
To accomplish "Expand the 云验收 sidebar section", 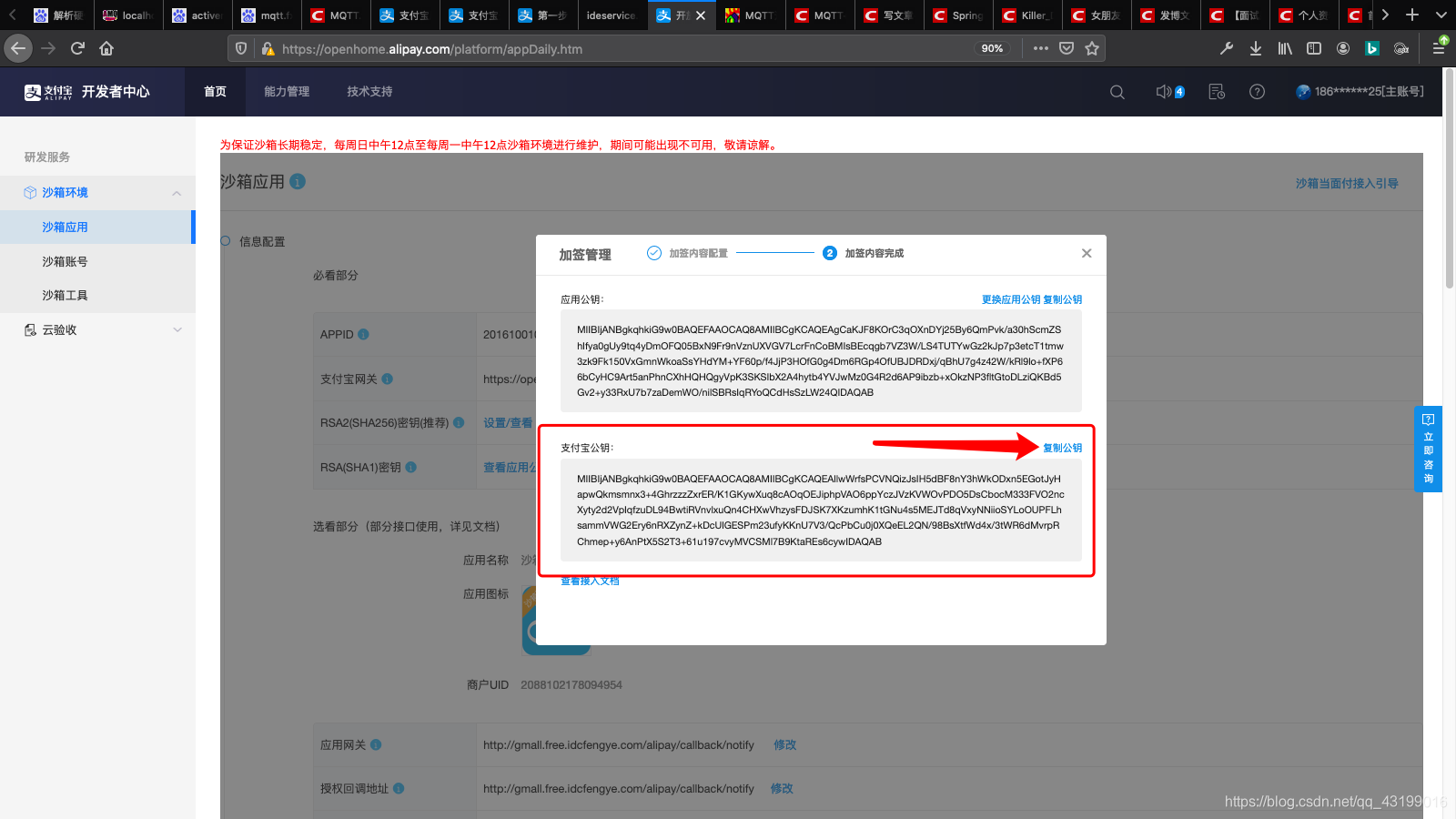I will point(177,329).
